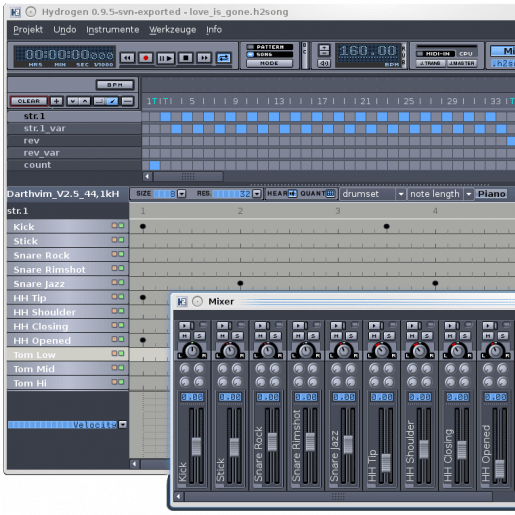The height and width of the screenshot is (515, 515).
Task: Click the HH Opened channel volume fader
Action: point(500,468)
